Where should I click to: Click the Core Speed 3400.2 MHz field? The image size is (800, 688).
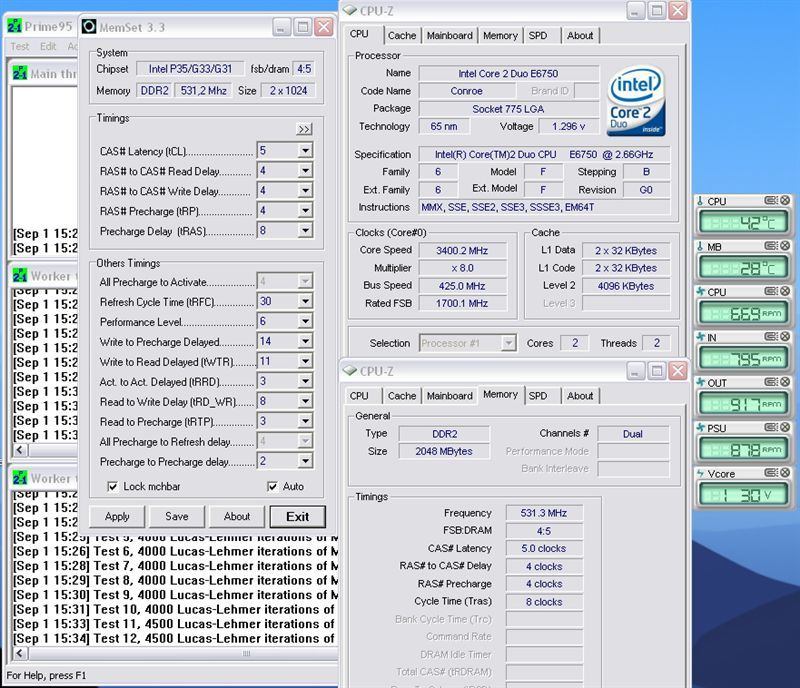(x=462, y=250)
